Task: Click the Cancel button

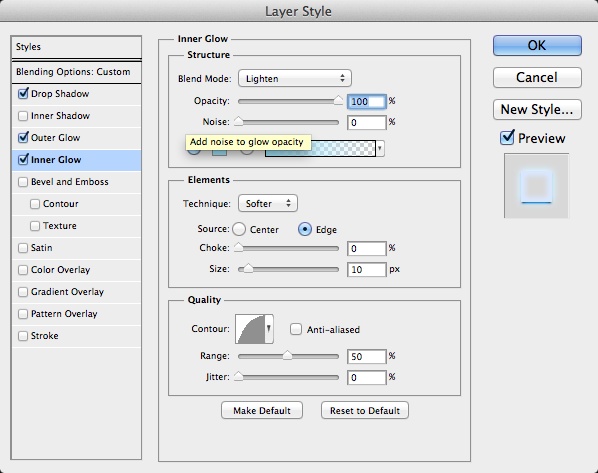Action: click(537, 77)
